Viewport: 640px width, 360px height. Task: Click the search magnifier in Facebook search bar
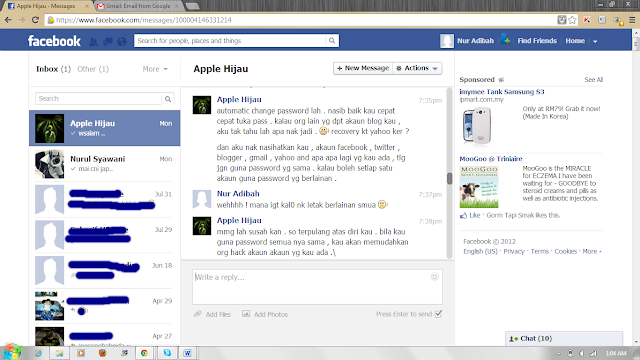(x=332, y=40)
